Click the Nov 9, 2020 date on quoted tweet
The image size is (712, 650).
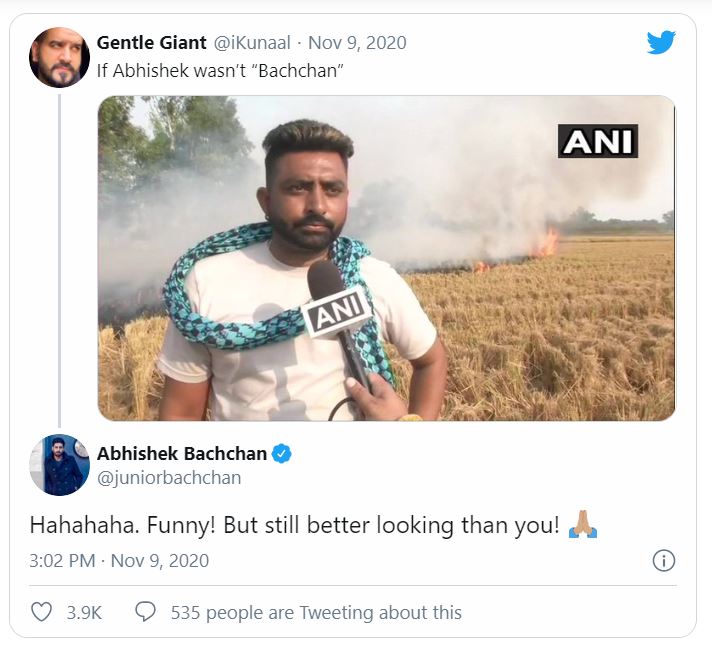click(x=357, y=43)
